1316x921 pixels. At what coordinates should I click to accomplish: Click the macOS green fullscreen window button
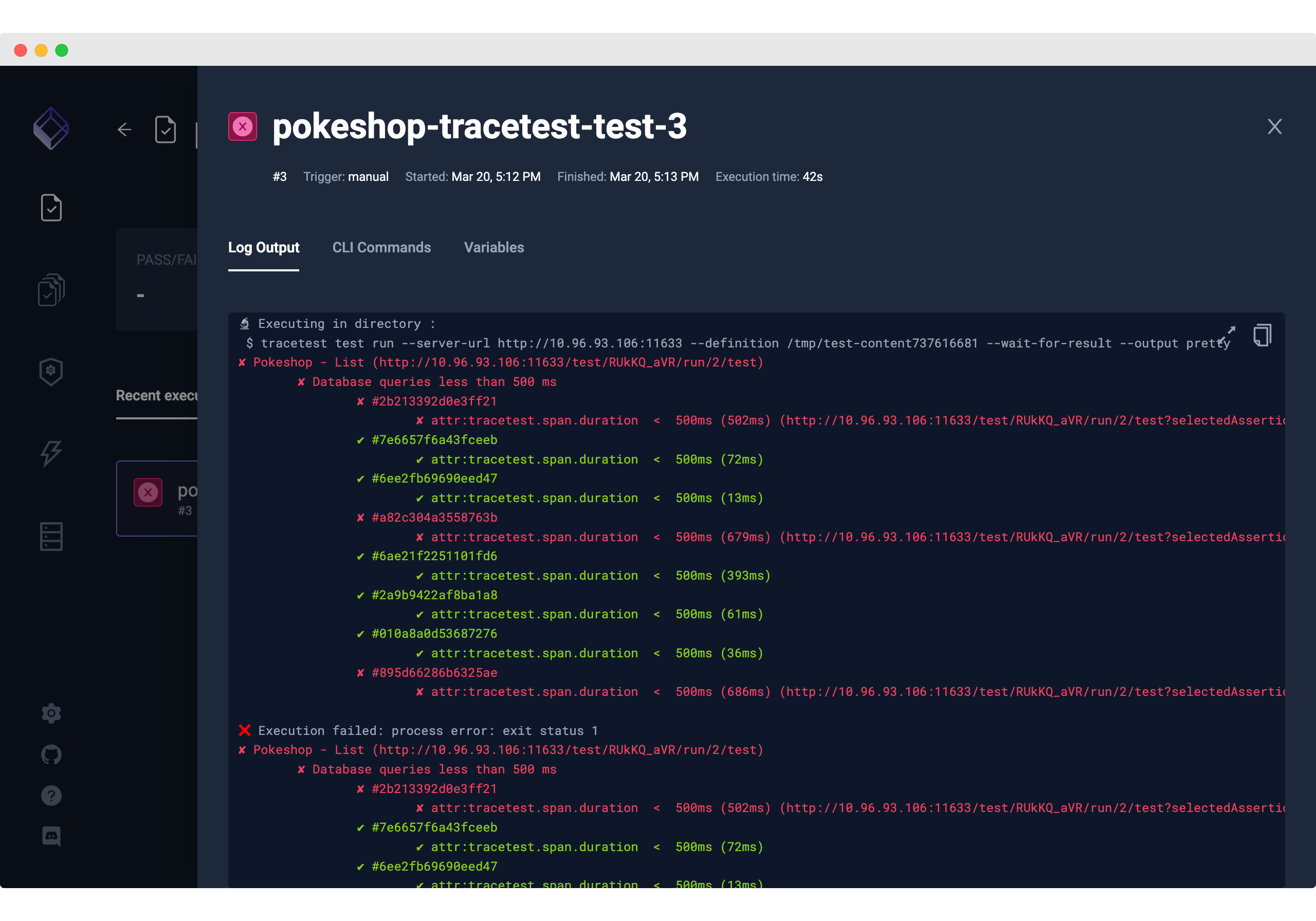click(62, 50)
